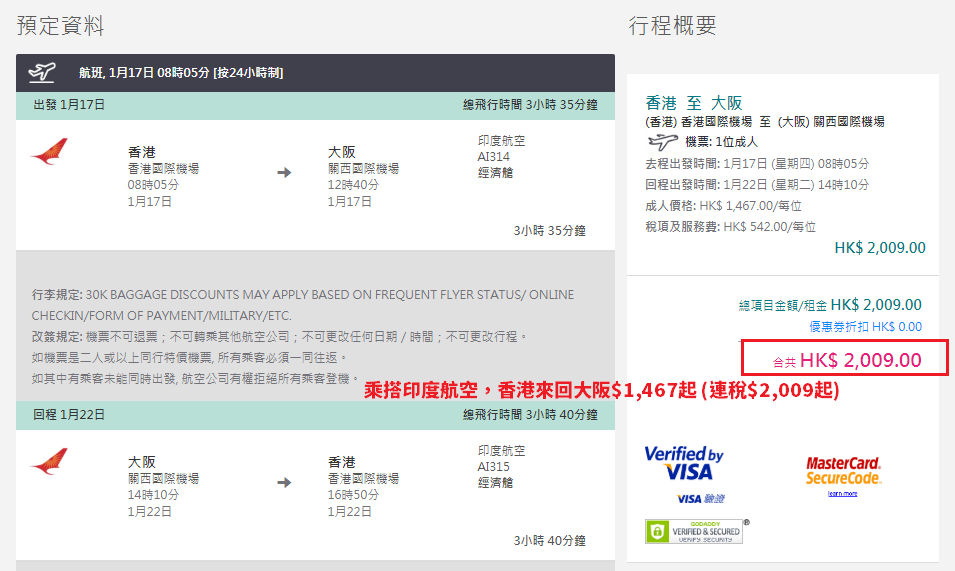
Task: Click the 回程 1月22日 bar label
Action: [69, 415]
